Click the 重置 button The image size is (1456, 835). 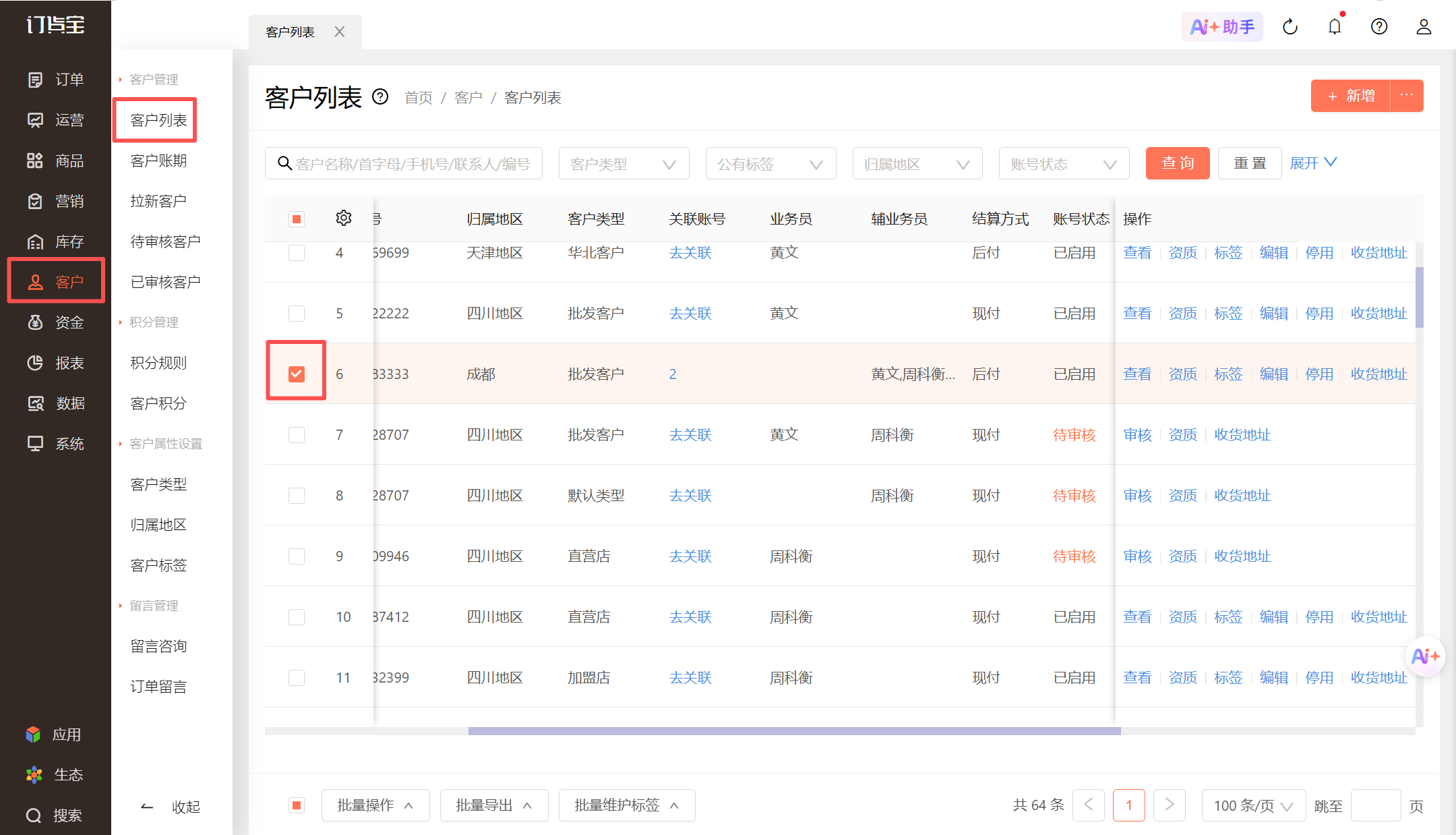pyautogui.click(x=1250, y=163)
